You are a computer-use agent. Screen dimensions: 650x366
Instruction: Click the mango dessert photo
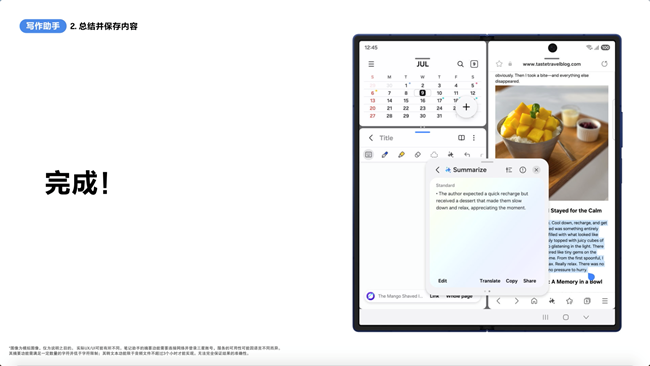pyautogui.click(x=552, y=143)
